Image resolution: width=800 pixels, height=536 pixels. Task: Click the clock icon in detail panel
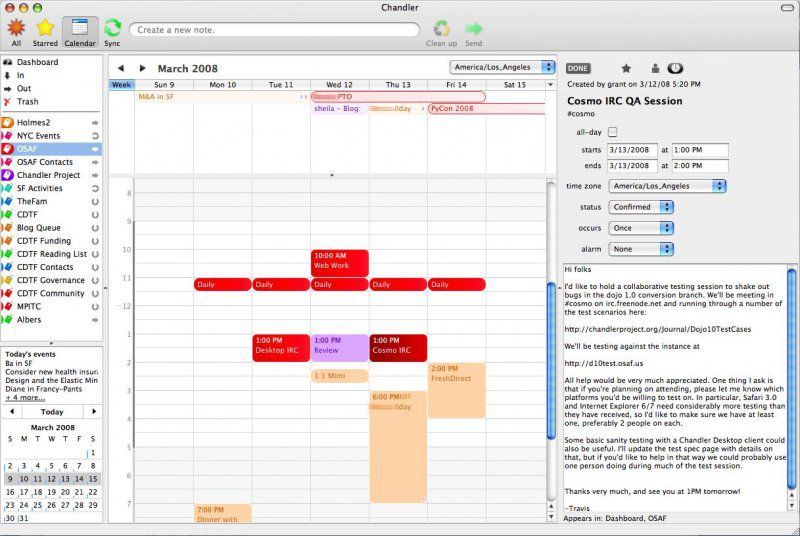[x=675, y=68]
